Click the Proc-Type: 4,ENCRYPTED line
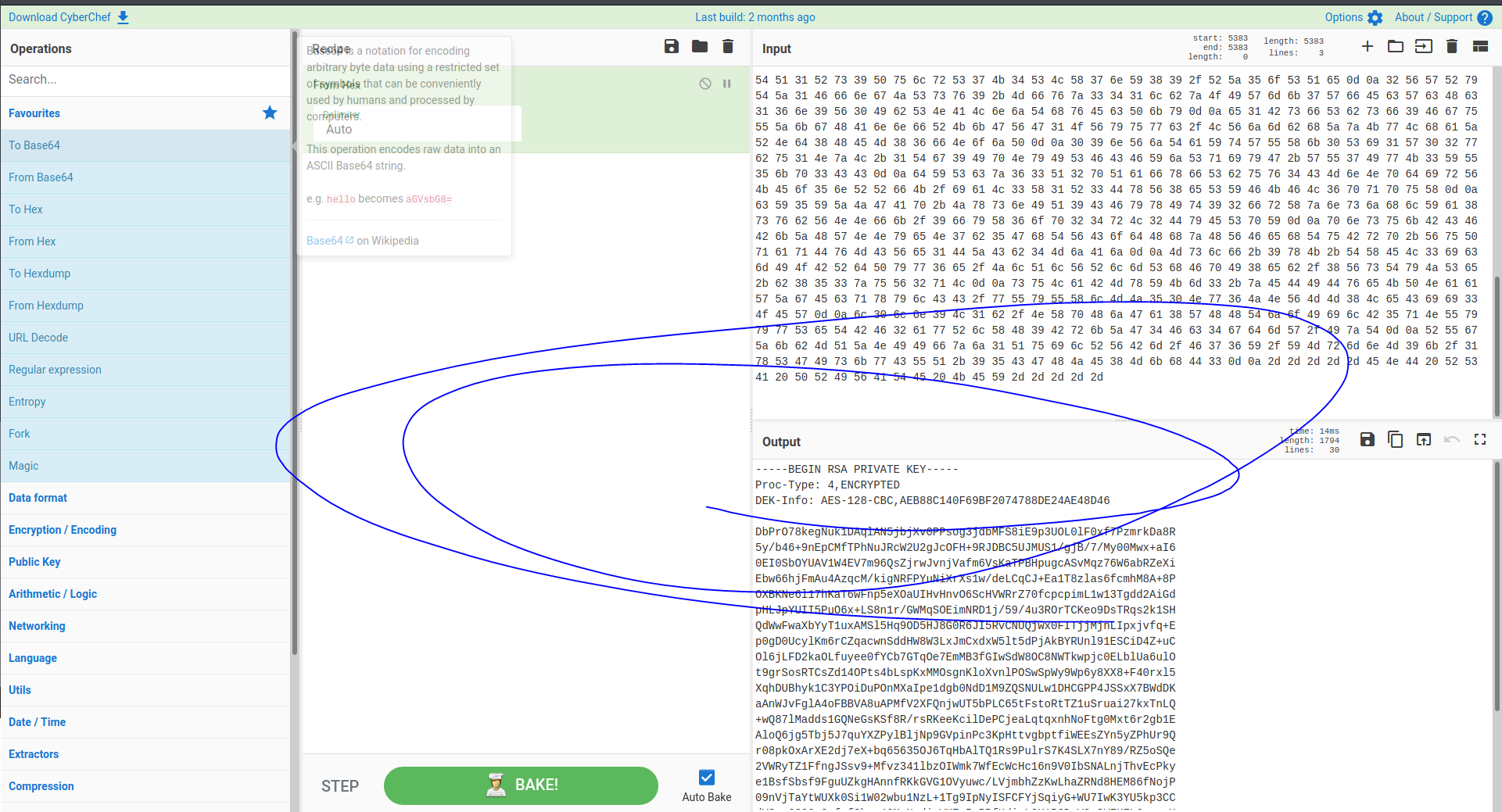This screenshot has width=1502, height=812. (x=827, y=485)
